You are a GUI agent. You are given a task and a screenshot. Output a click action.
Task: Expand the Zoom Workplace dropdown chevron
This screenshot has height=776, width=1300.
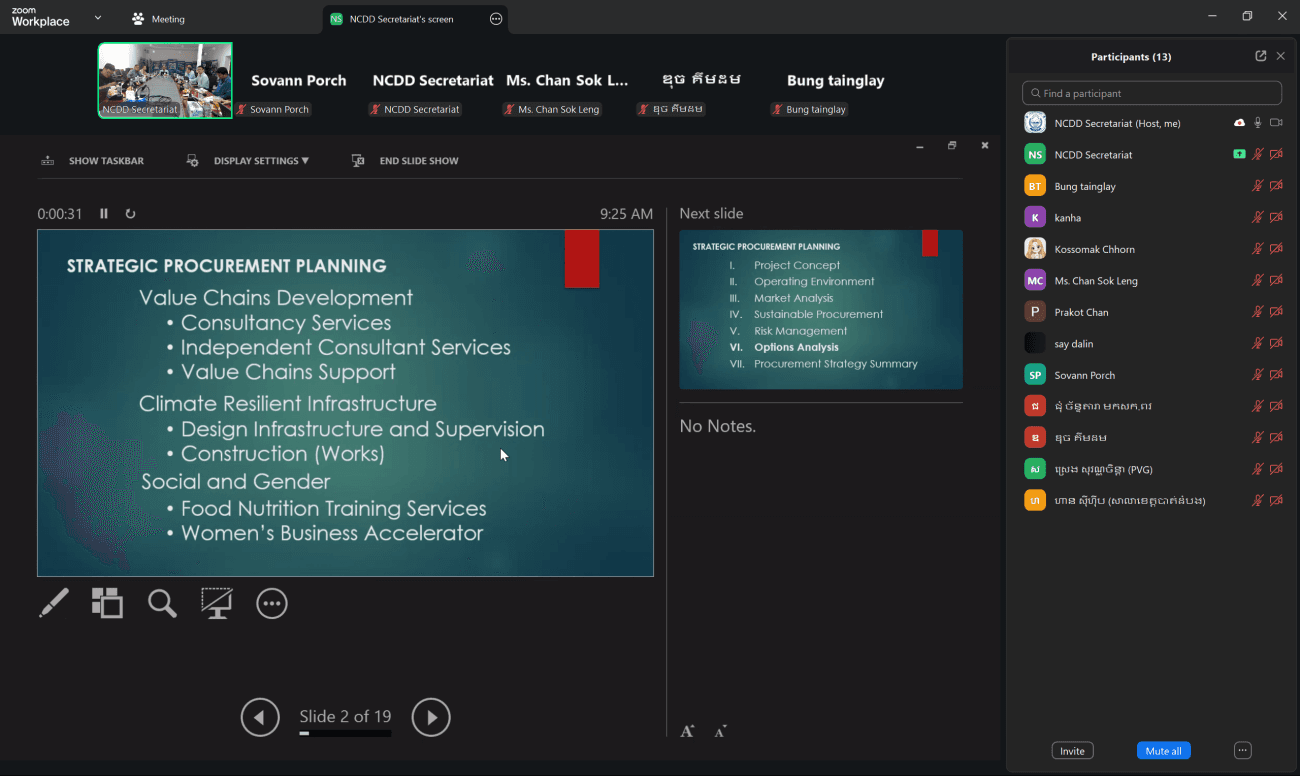tap(97, 18)
